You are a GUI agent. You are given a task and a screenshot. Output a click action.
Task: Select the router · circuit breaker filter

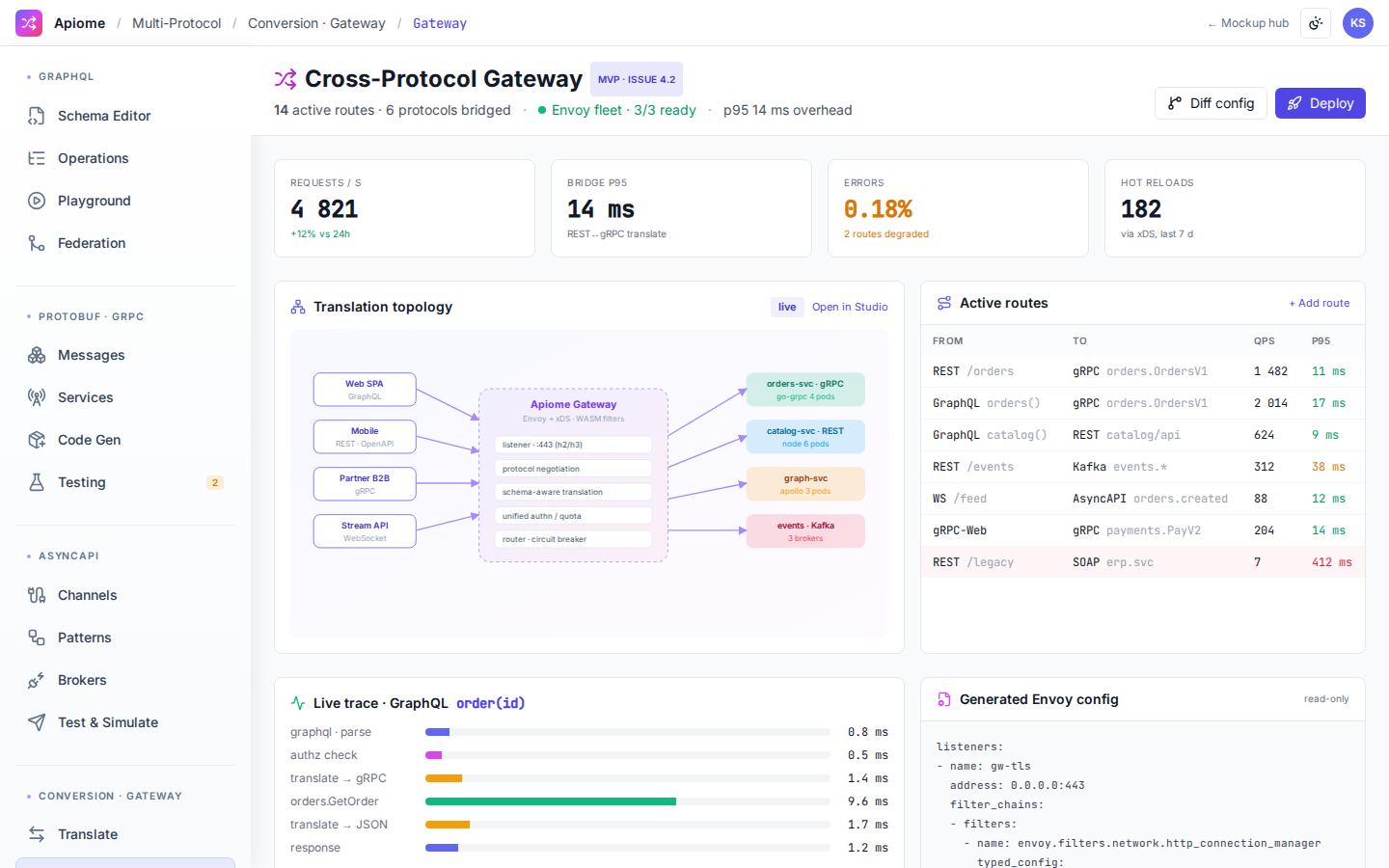[x=573, y=539]
